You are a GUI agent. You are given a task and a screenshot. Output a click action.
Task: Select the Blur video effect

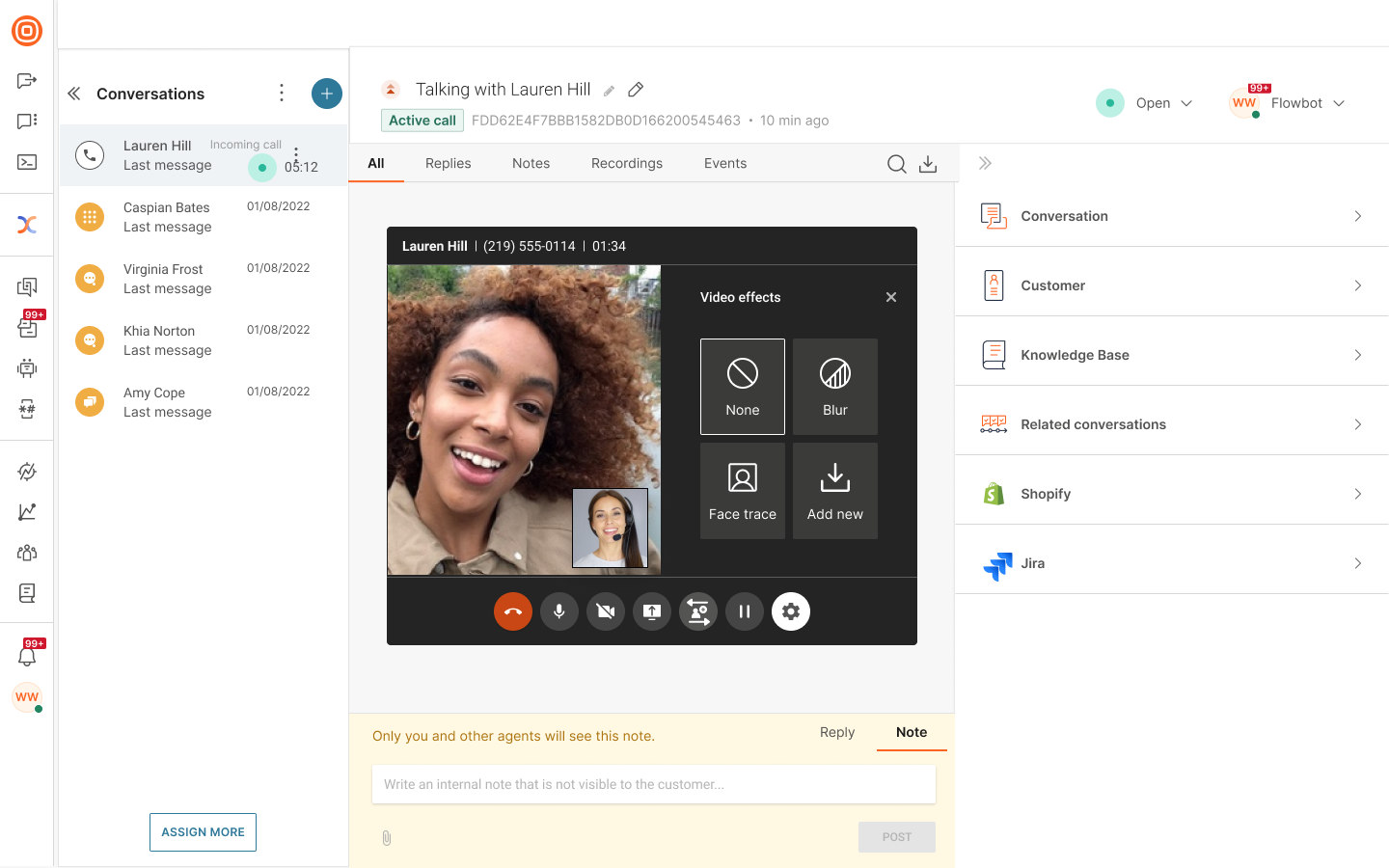click(835, 387)
